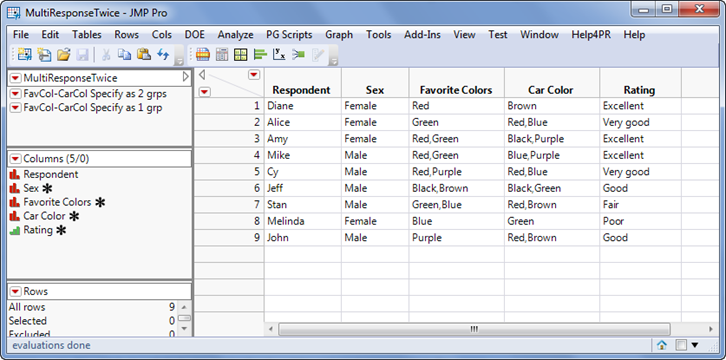Viewport: 726px width, 360px height.
Task: Launch Distribution with green bars icon
Action: 260,55
